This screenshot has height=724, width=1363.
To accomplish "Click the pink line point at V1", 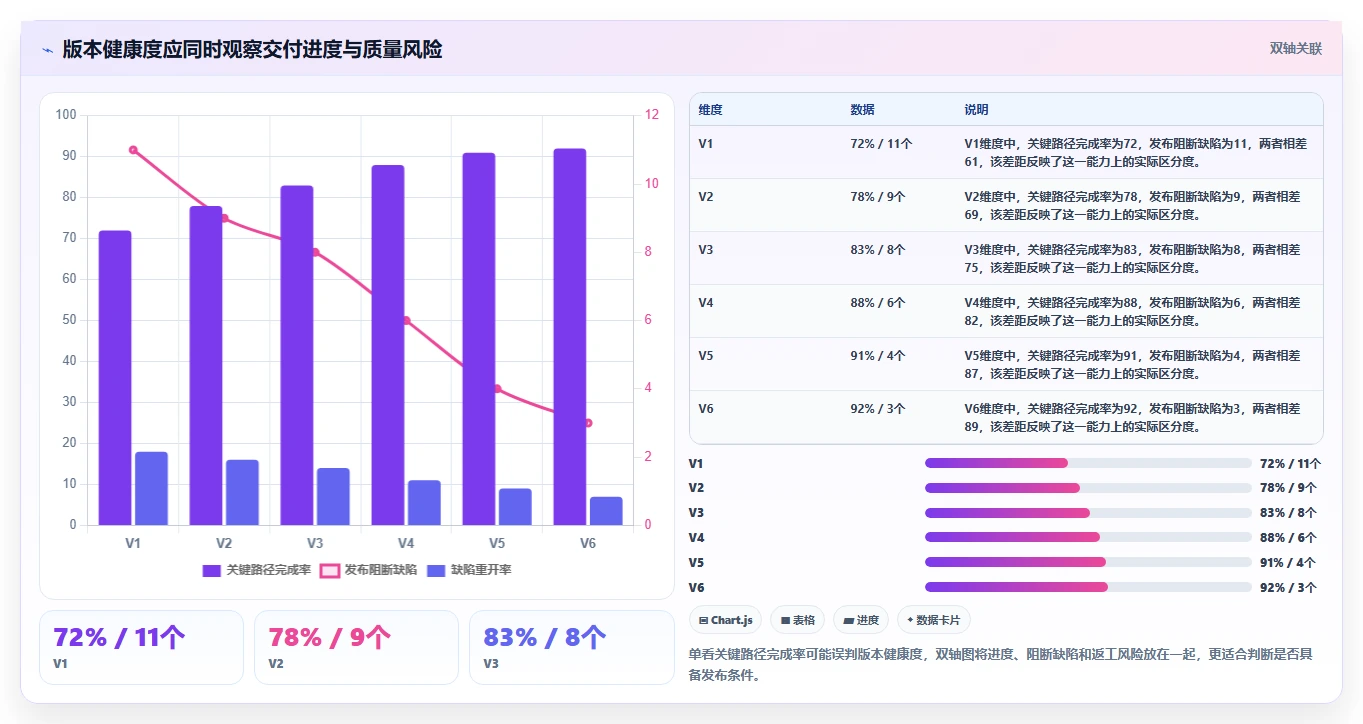I will point(133,150).
